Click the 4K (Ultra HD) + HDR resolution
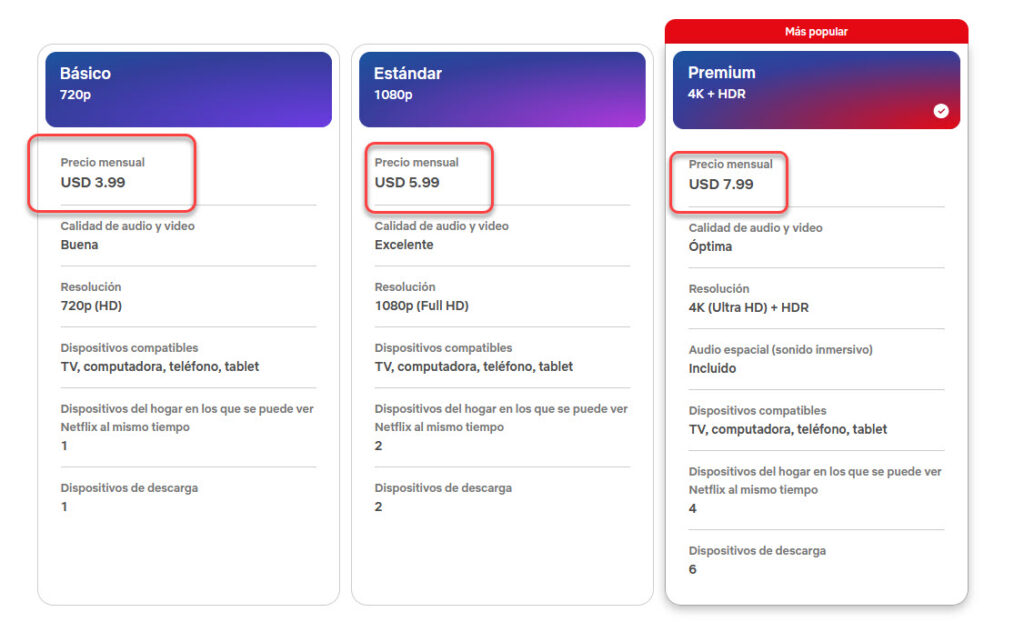 749,308
